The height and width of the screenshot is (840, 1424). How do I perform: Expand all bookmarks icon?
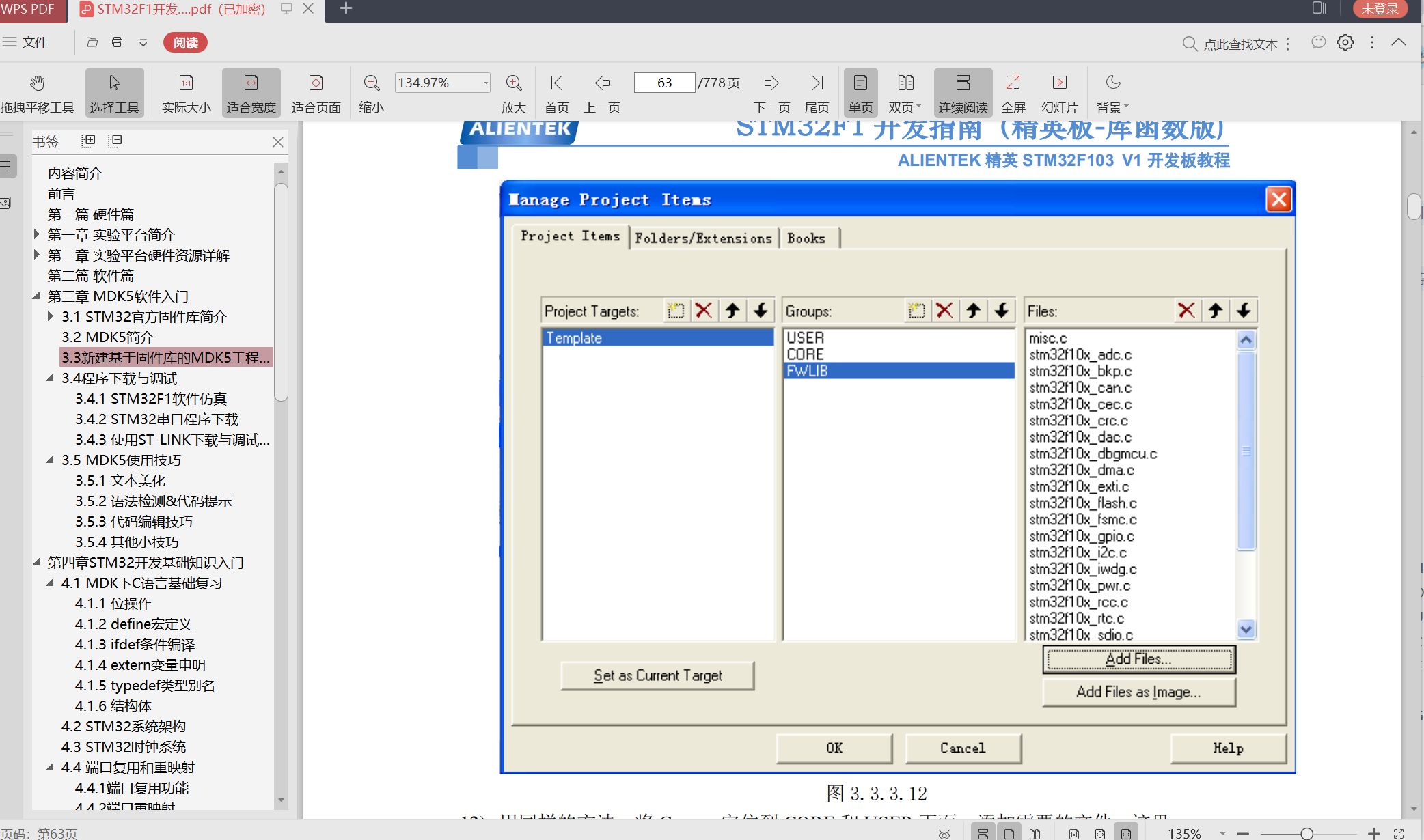pyautogui.click(x=88, y=141)
